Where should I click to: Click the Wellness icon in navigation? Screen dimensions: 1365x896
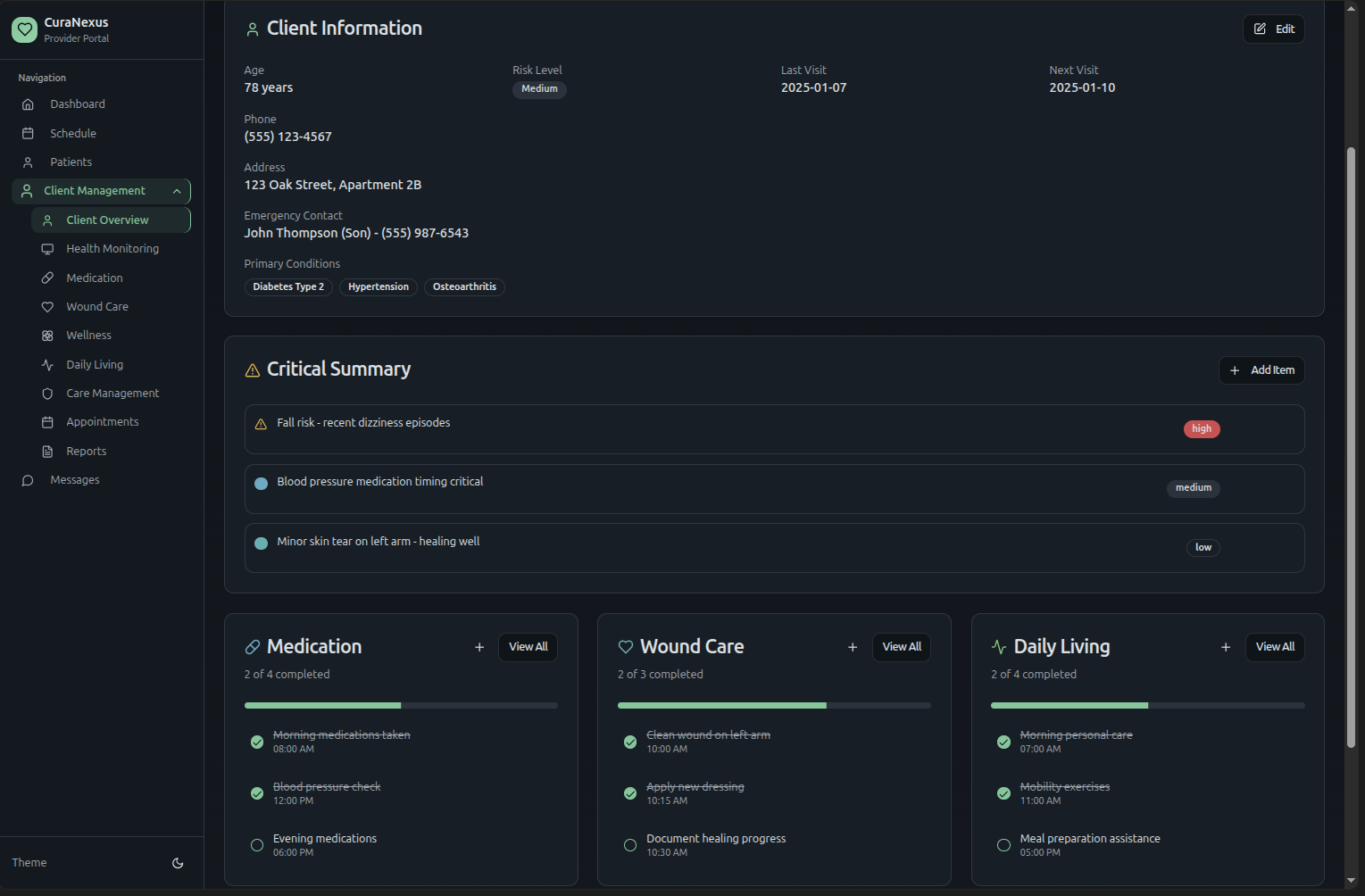(47, 335)
